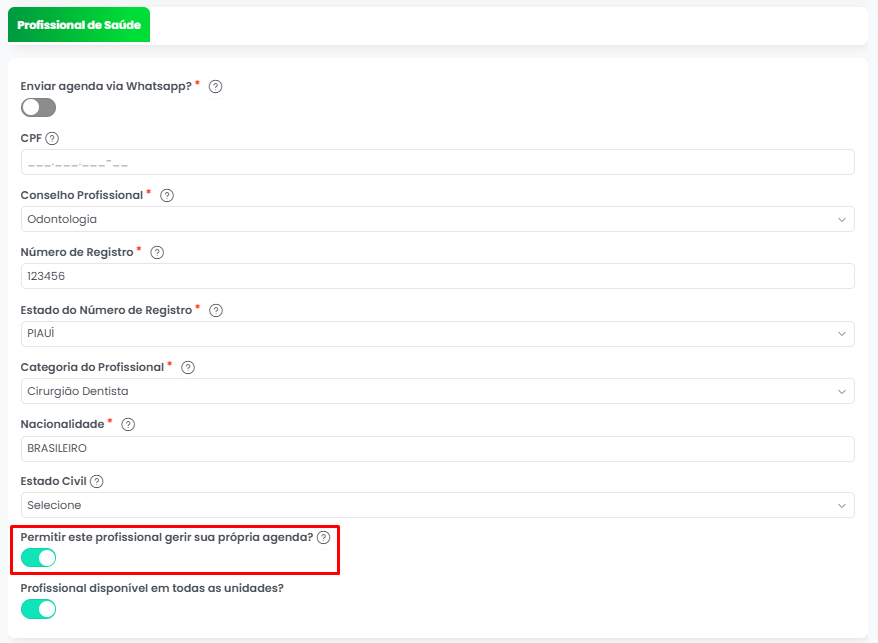Enable the Enviar agenda via Whatsapp toggle

click(x=38, y=107)
